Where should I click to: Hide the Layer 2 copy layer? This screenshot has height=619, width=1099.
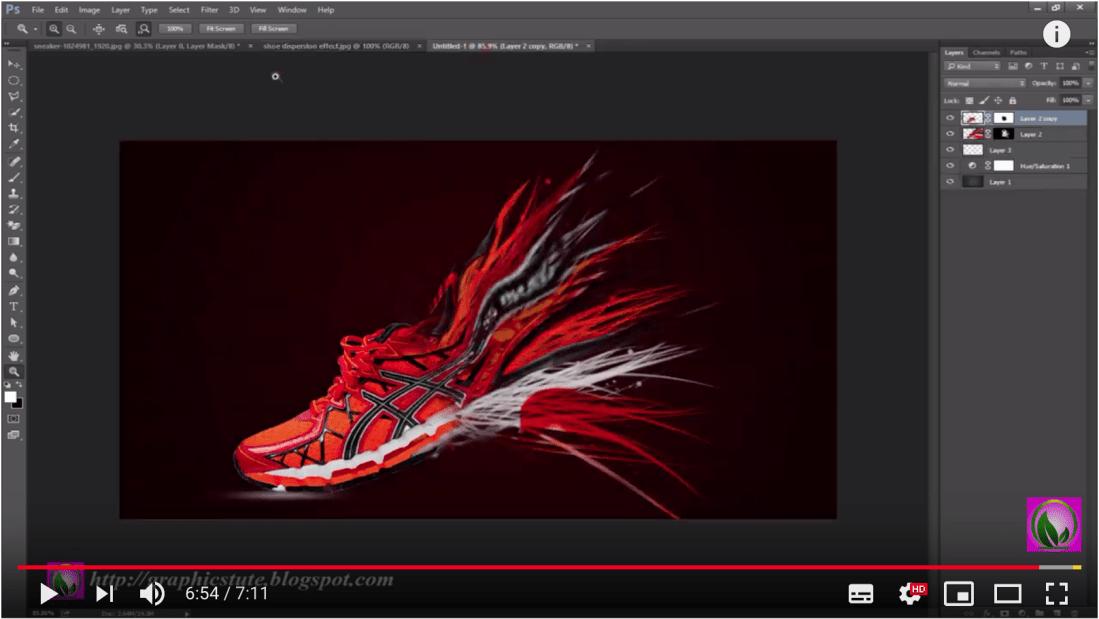pyautogui.click(x=950, y=118)
